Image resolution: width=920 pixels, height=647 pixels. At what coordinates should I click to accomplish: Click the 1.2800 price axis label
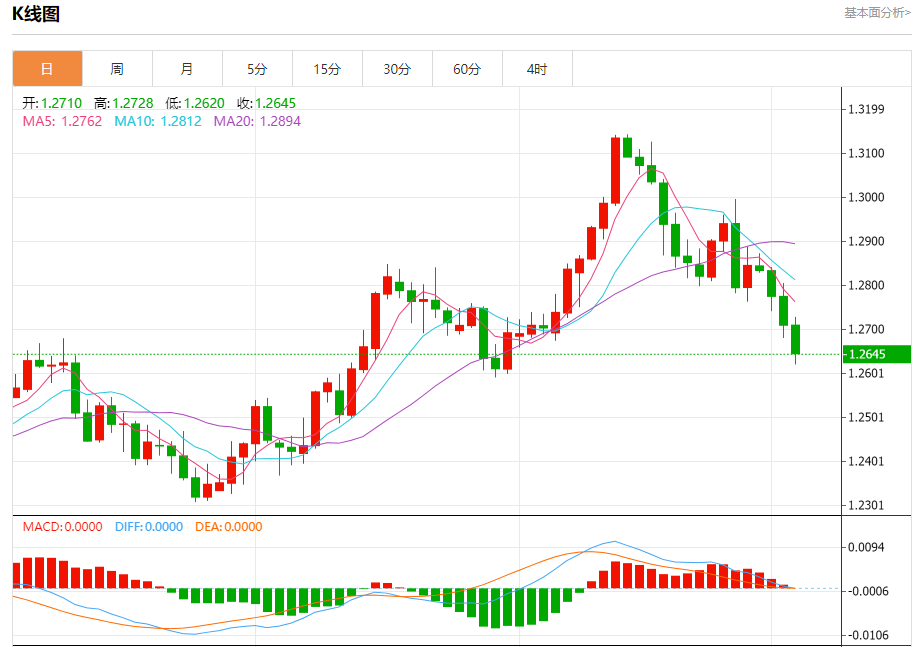866,285
